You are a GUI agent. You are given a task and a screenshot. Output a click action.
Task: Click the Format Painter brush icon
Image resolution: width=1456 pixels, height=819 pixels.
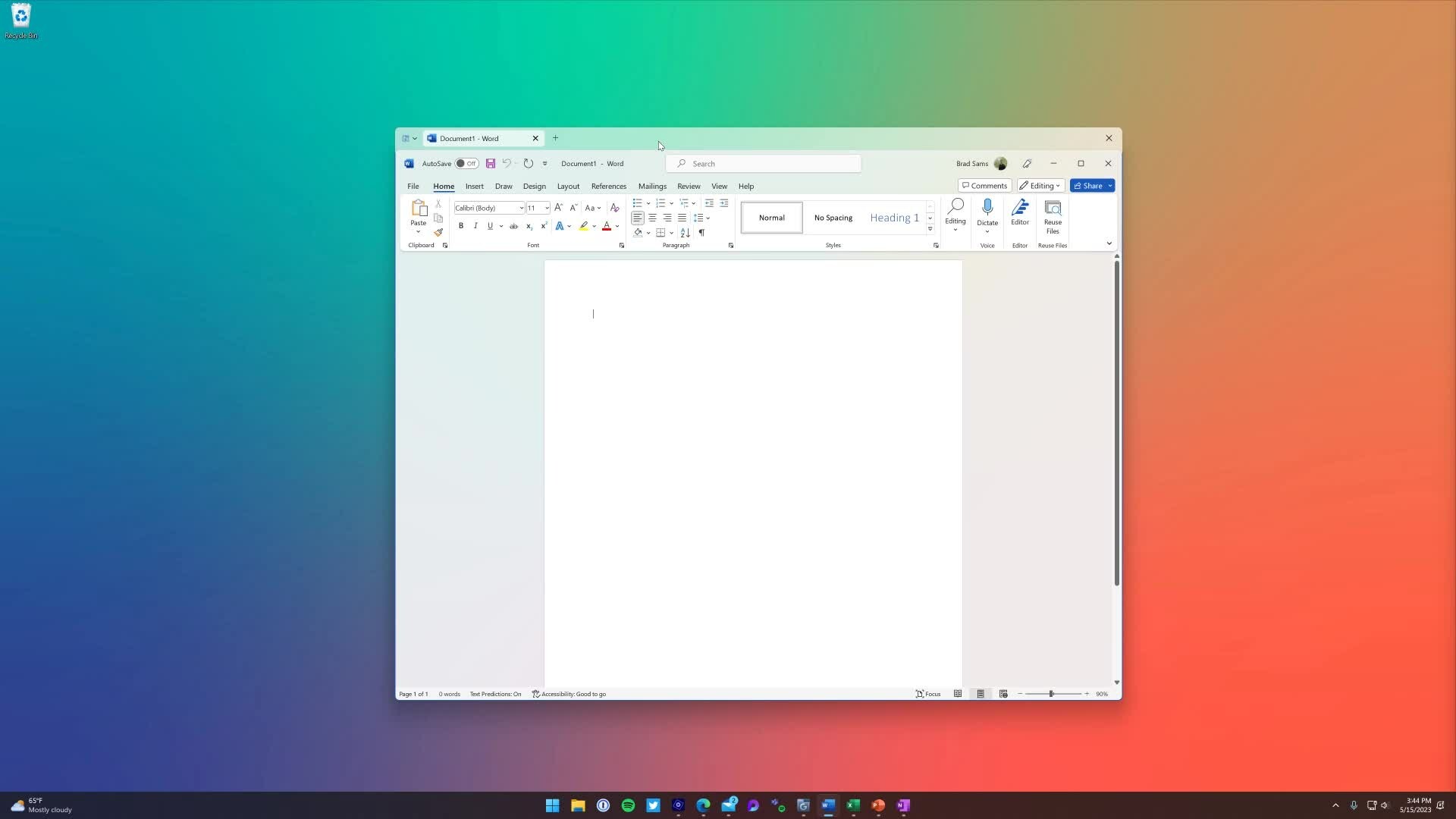tap(438, 233)
